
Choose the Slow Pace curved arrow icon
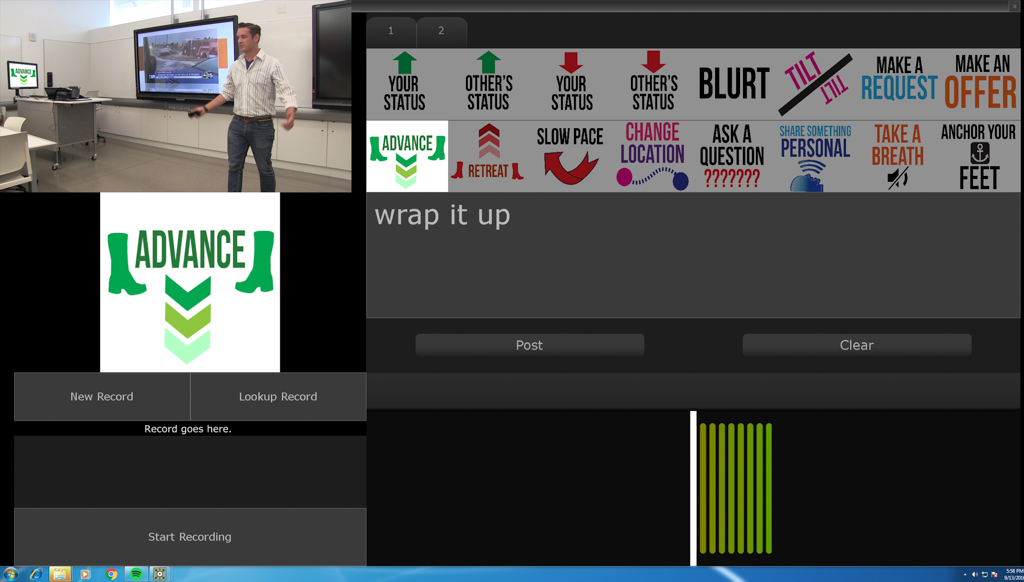[x=570, y=155]
